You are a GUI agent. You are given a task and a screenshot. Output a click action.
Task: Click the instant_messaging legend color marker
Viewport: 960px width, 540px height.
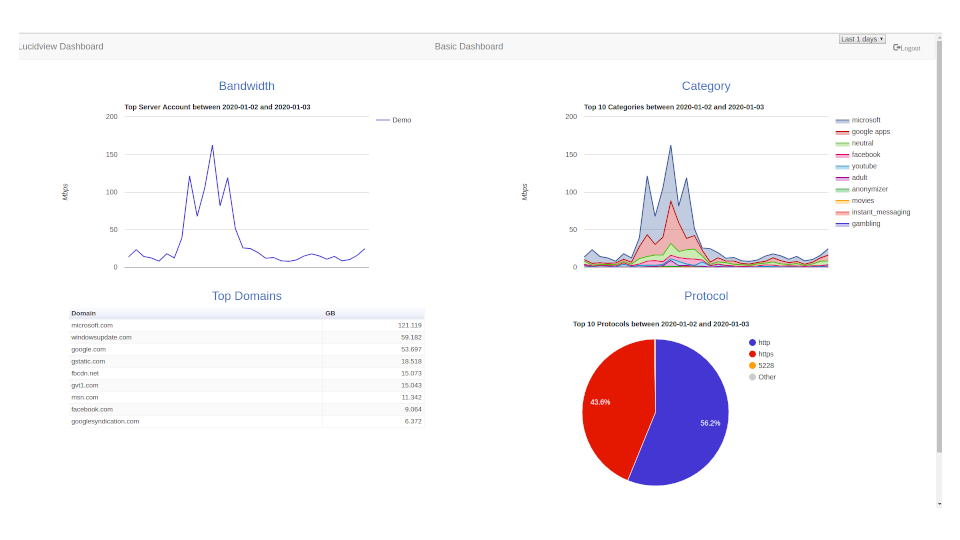point(842,212)
